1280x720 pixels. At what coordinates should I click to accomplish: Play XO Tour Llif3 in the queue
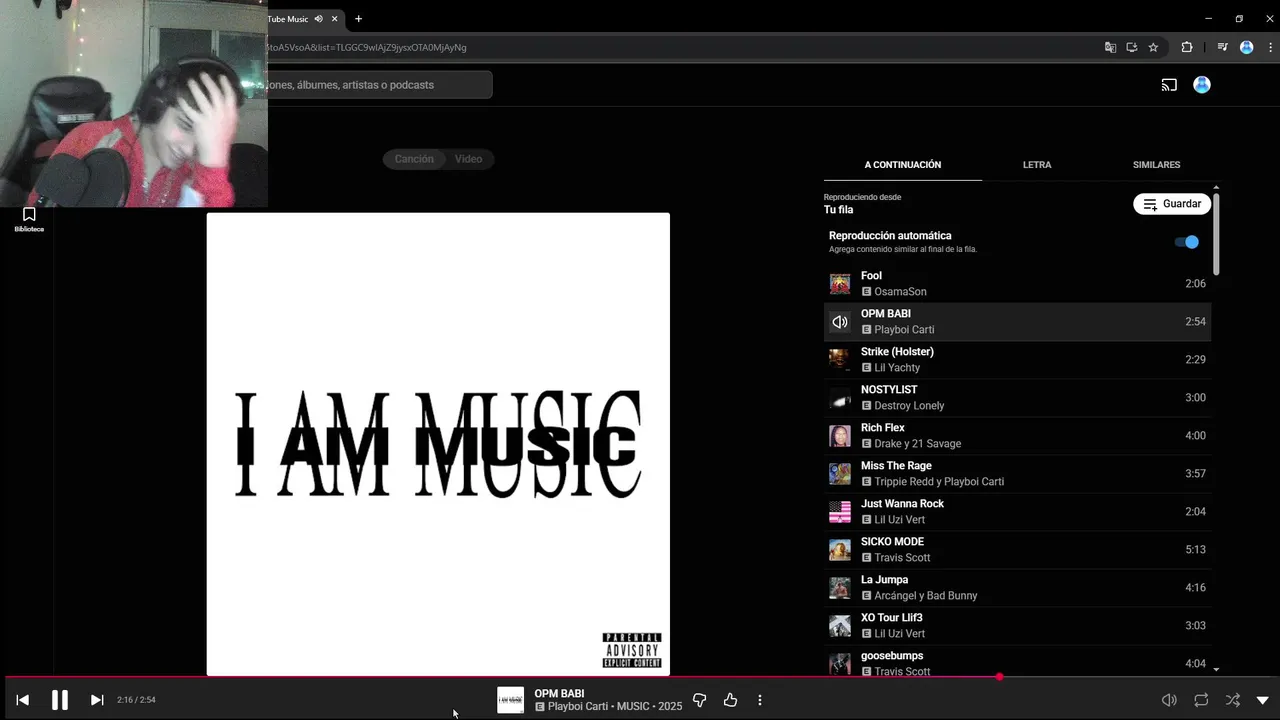(x=1017, y=626)
